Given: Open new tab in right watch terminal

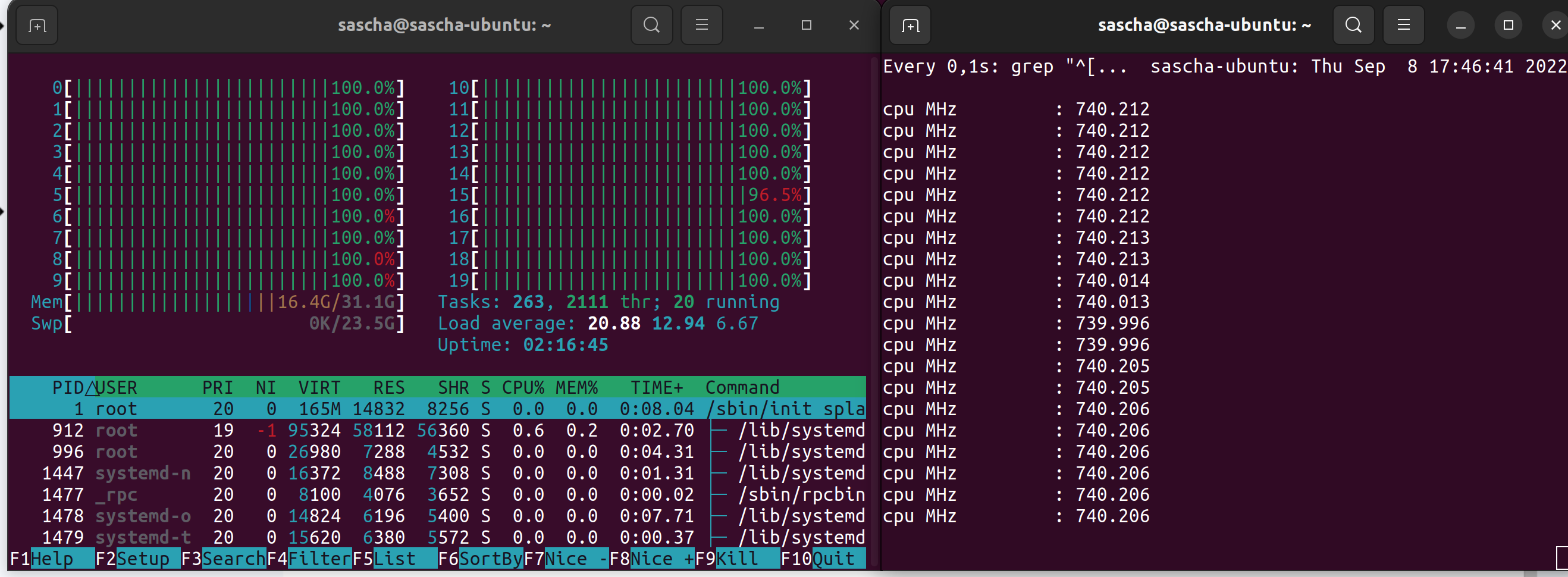Looking at the screenshot, I should click(x=910, y=25).
